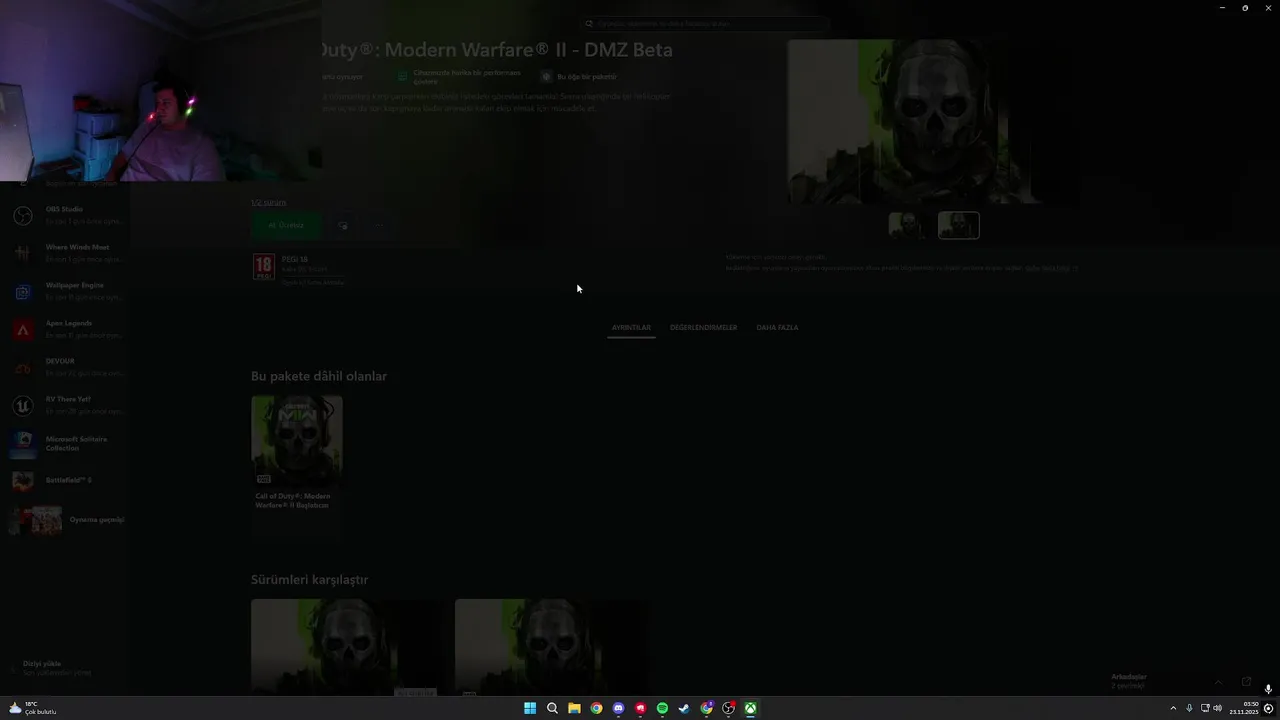Screen dimensions: 1280x720
Task: Select Battlefield in the sidebar list
Action: click(65, 481)
